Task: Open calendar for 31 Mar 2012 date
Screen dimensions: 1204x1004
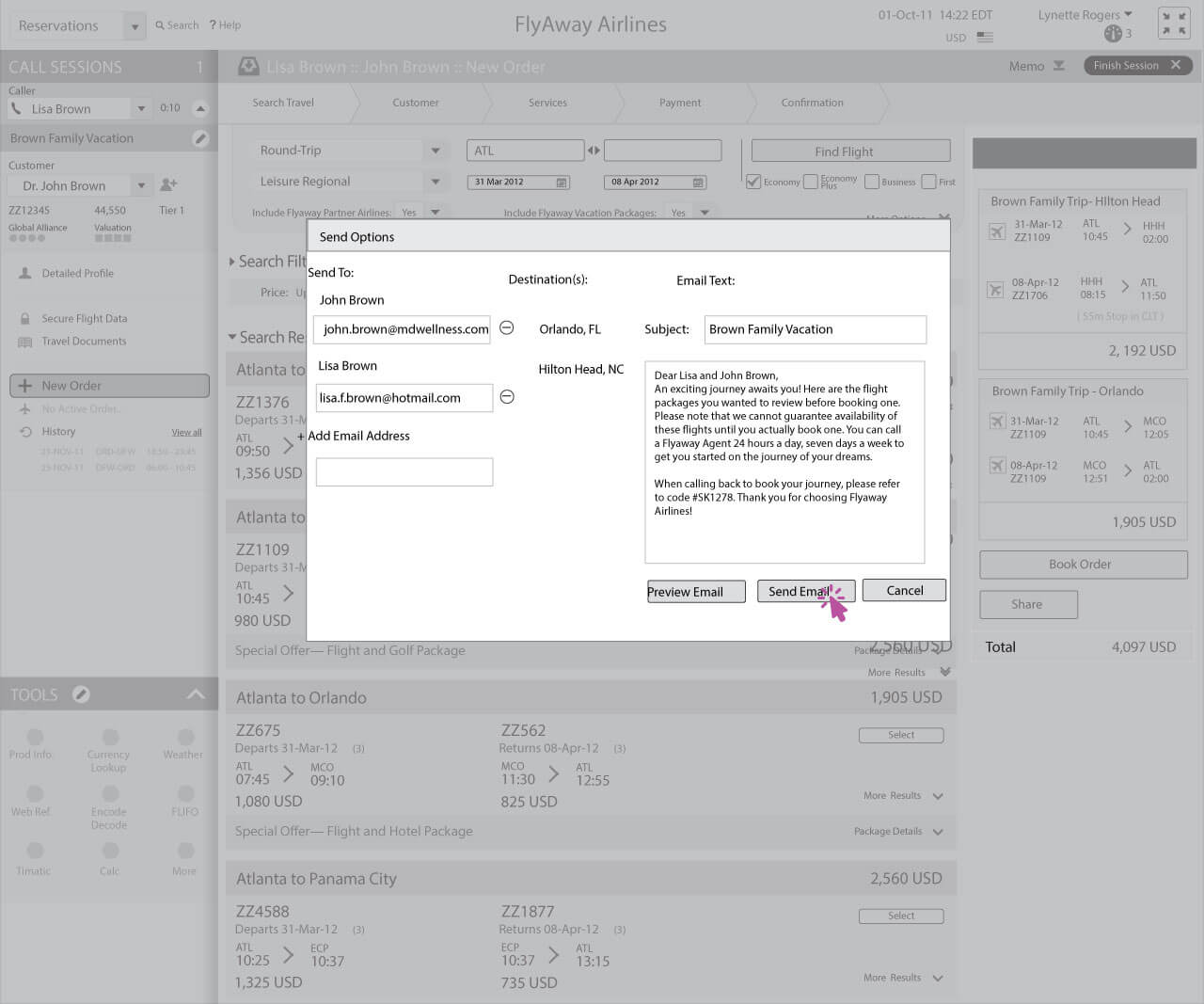Action: pyautogui.click(x=562, y=183)
